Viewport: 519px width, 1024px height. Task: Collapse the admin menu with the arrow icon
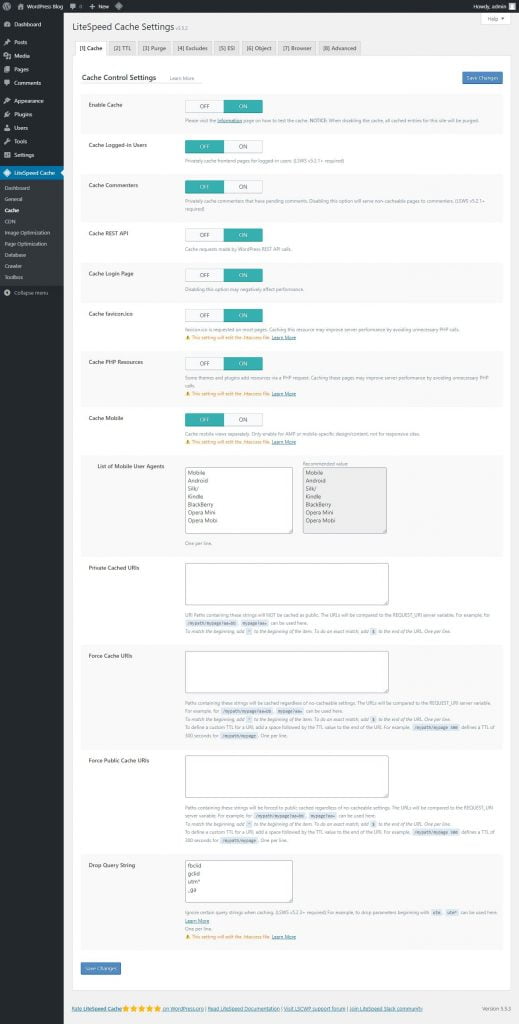pyautogui.click(x=7, y=293)
